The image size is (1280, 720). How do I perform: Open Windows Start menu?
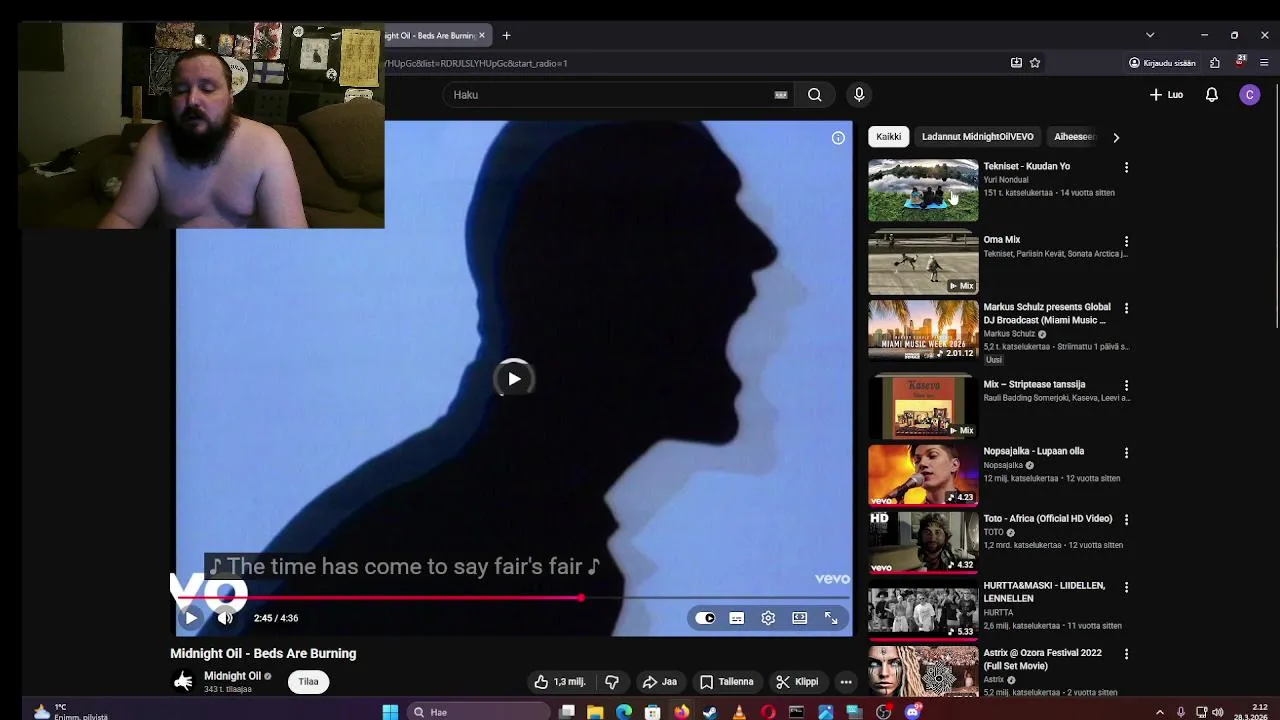[x=390, y=712]
